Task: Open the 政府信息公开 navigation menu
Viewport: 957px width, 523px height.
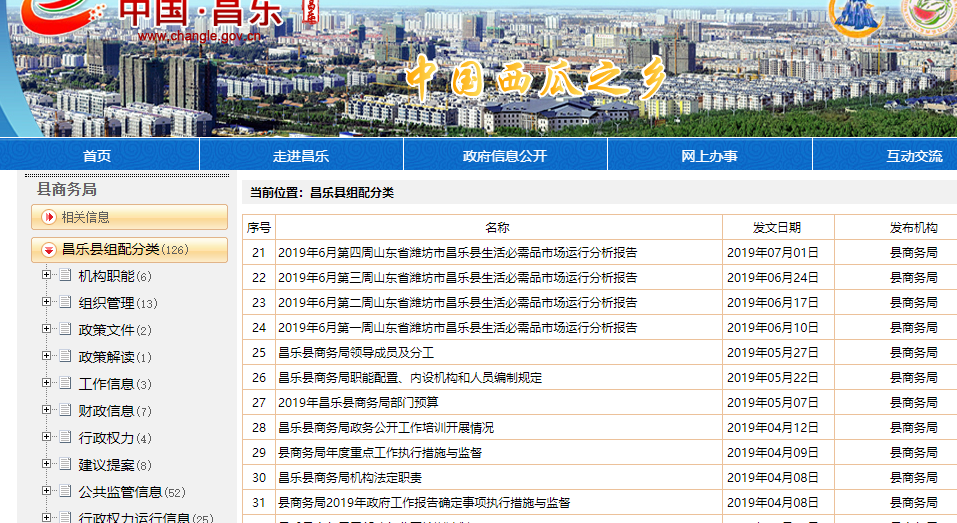Action: (x=505, y=156)
